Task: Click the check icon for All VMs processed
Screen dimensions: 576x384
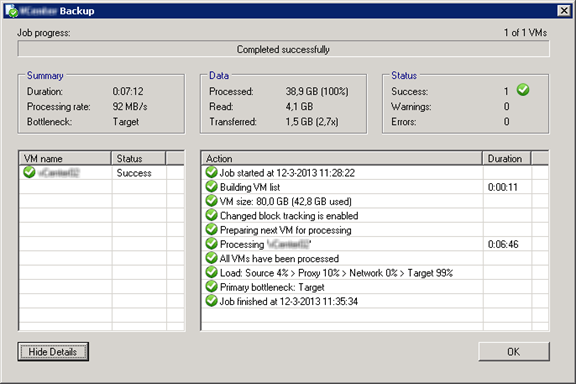Action: click(x=211, y=258)
